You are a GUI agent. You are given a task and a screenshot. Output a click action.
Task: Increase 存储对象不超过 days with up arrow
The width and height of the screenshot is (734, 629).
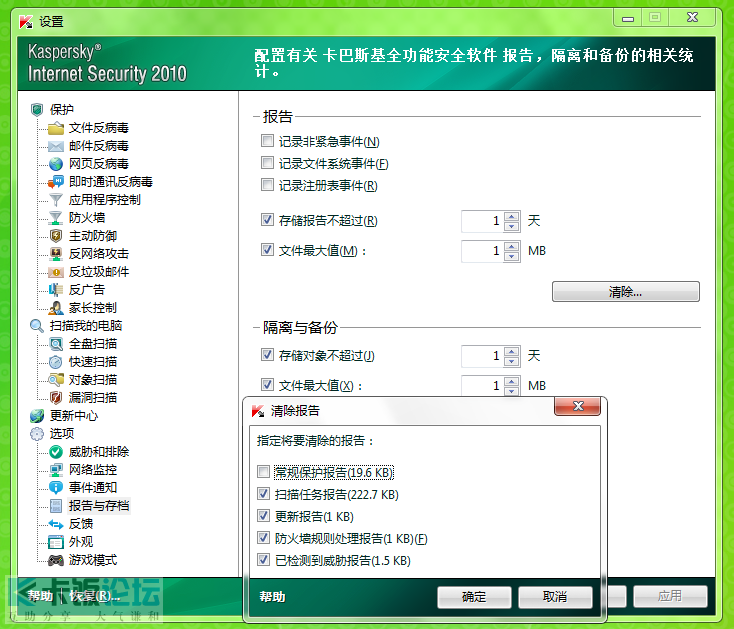click(512, 351)
